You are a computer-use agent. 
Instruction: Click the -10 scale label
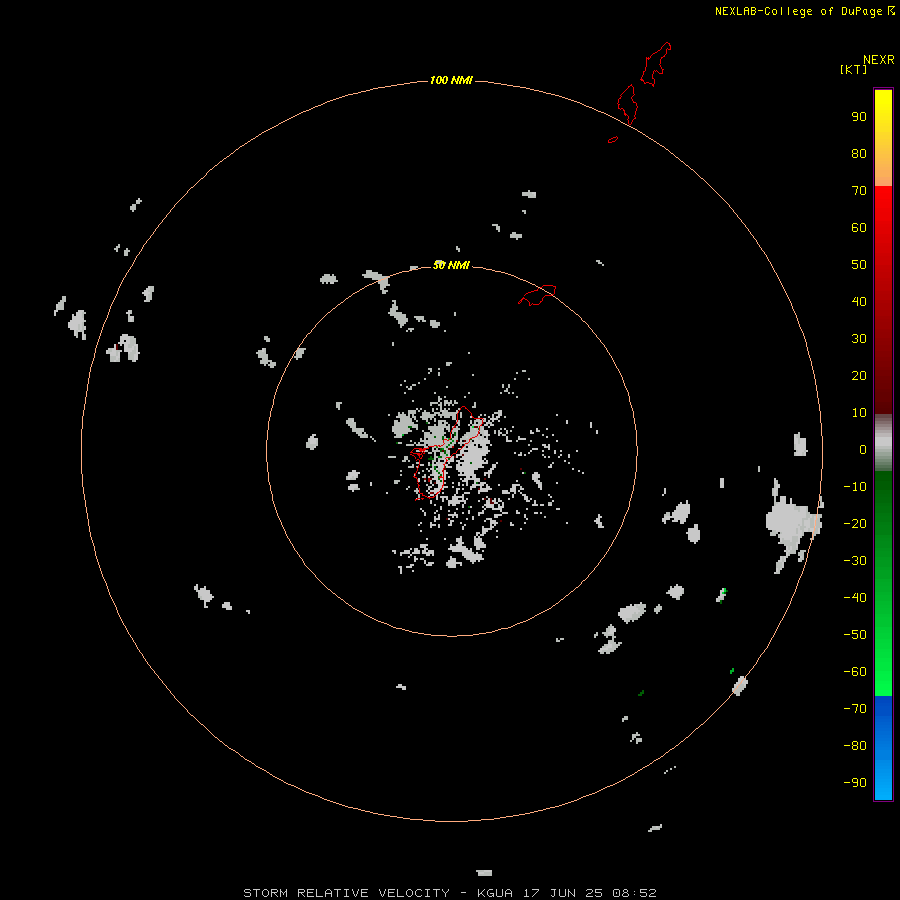coord(855,487)
